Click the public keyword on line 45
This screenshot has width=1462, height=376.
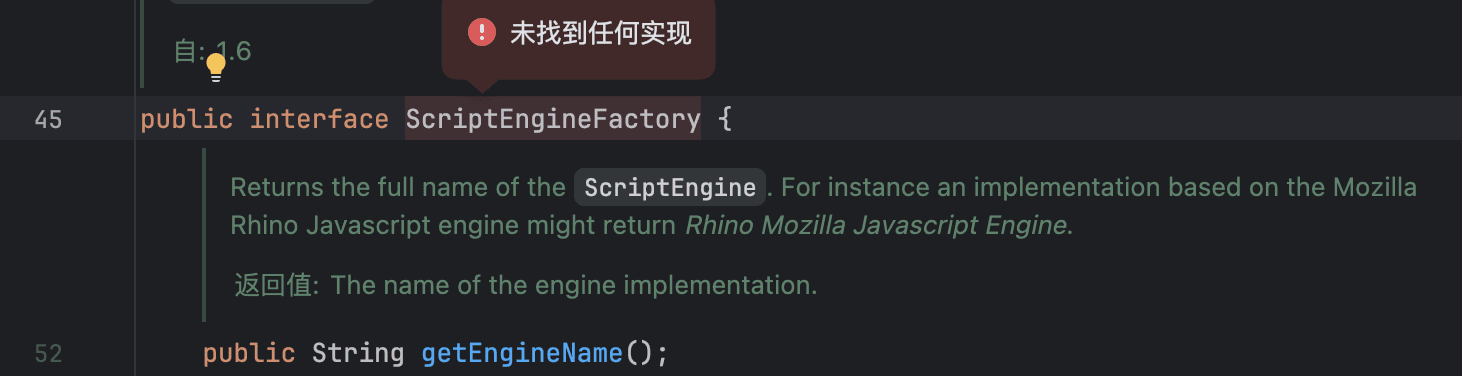tap(187, 119)
